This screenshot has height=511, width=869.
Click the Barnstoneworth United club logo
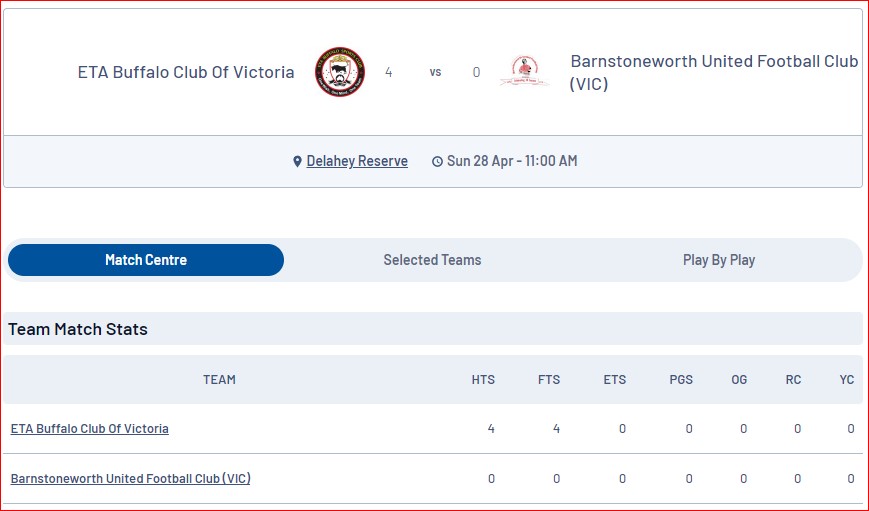524,71
